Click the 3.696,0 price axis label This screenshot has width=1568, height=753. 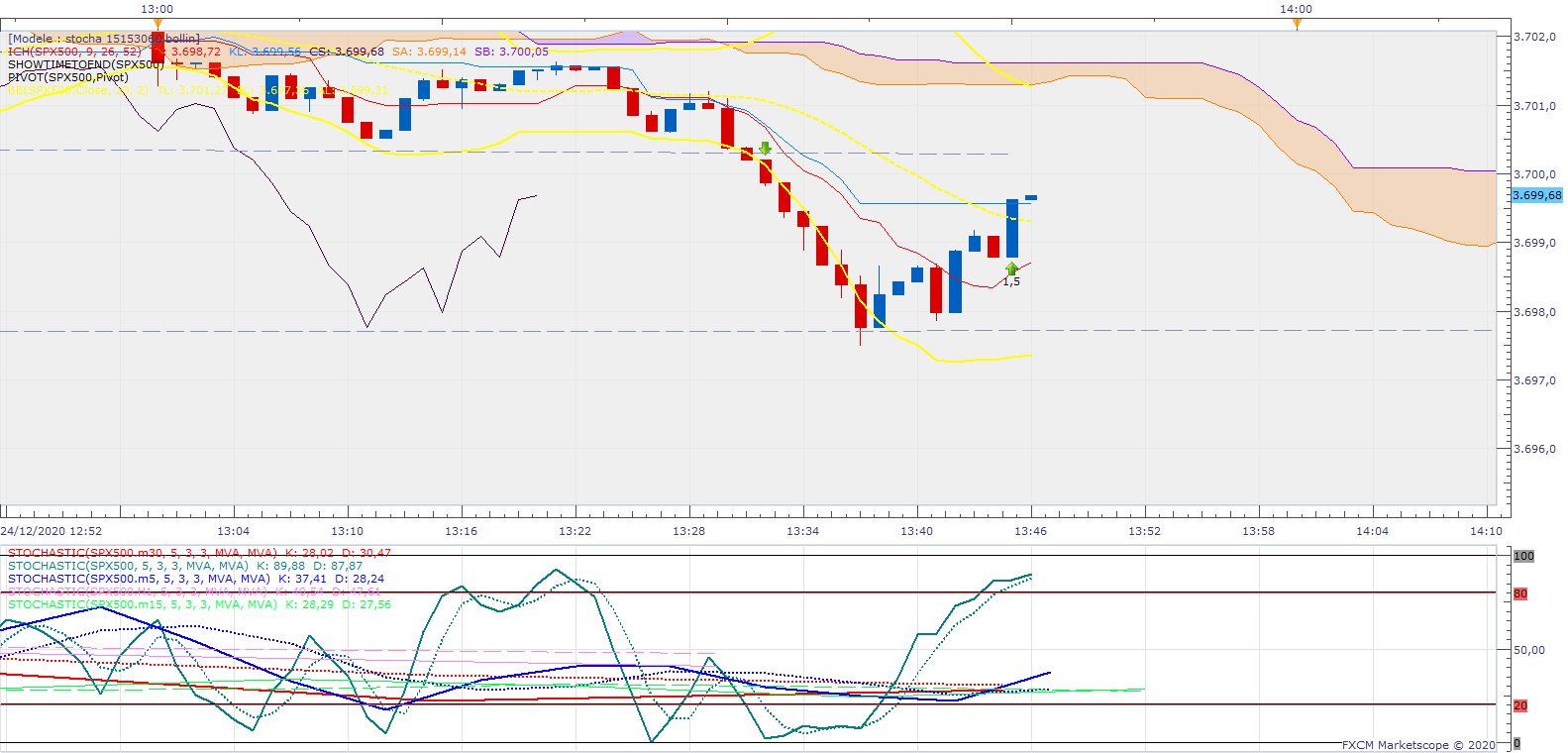(x=1535, y=449)
